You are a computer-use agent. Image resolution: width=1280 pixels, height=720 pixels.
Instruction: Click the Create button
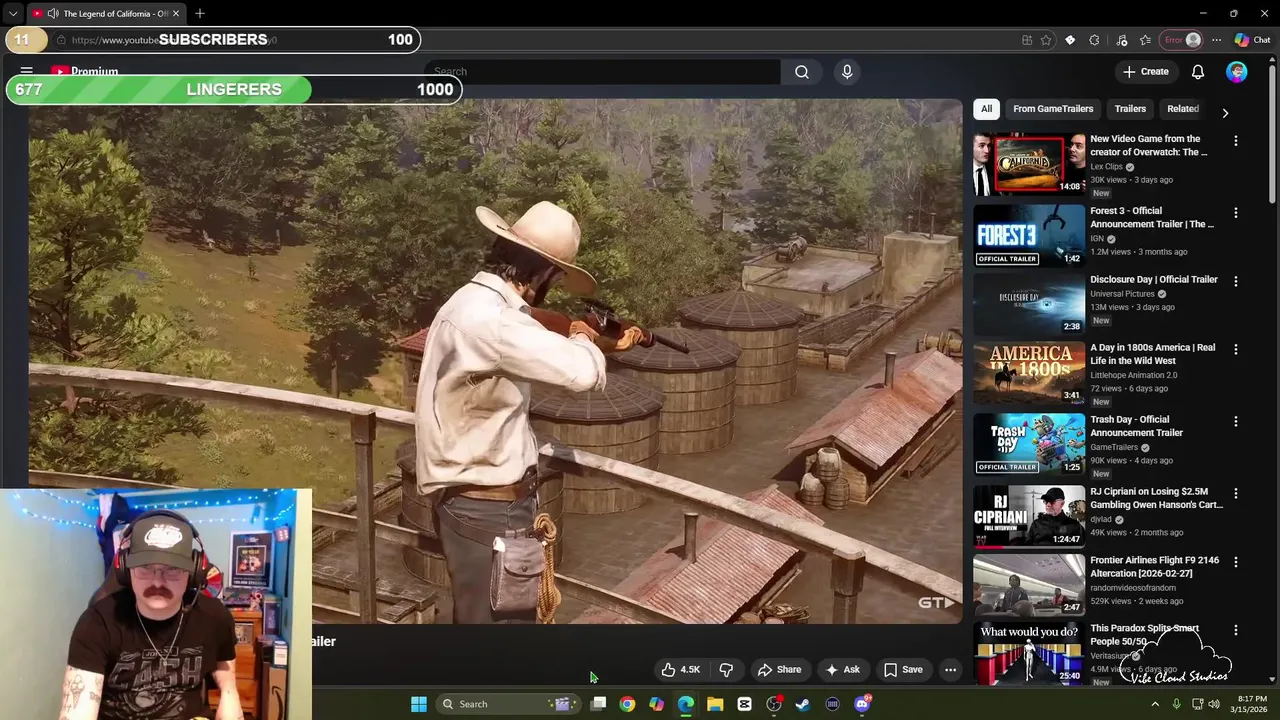[1145, 72]
